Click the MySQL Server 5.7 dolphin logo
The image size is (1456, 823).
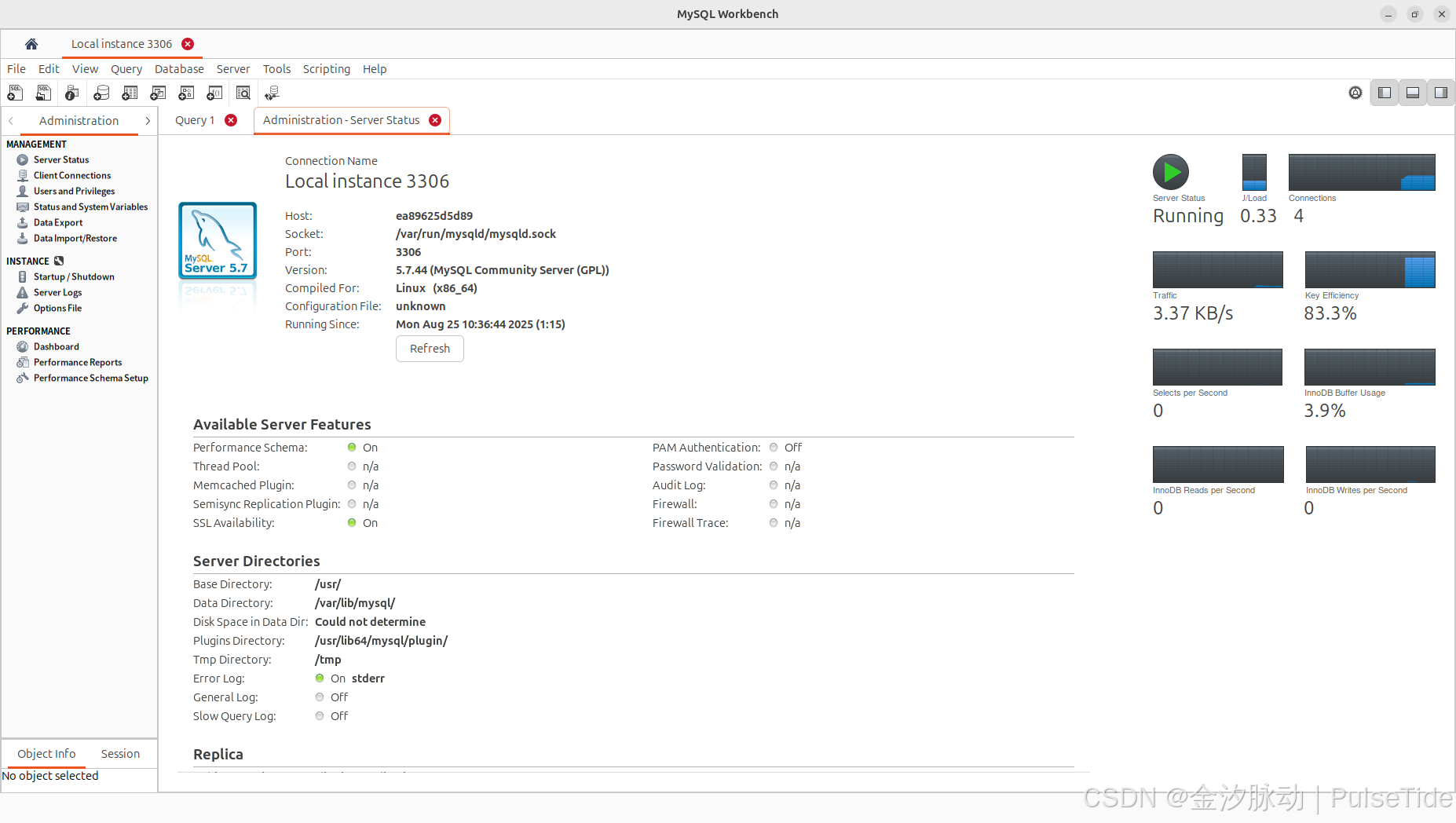point(218,240)
